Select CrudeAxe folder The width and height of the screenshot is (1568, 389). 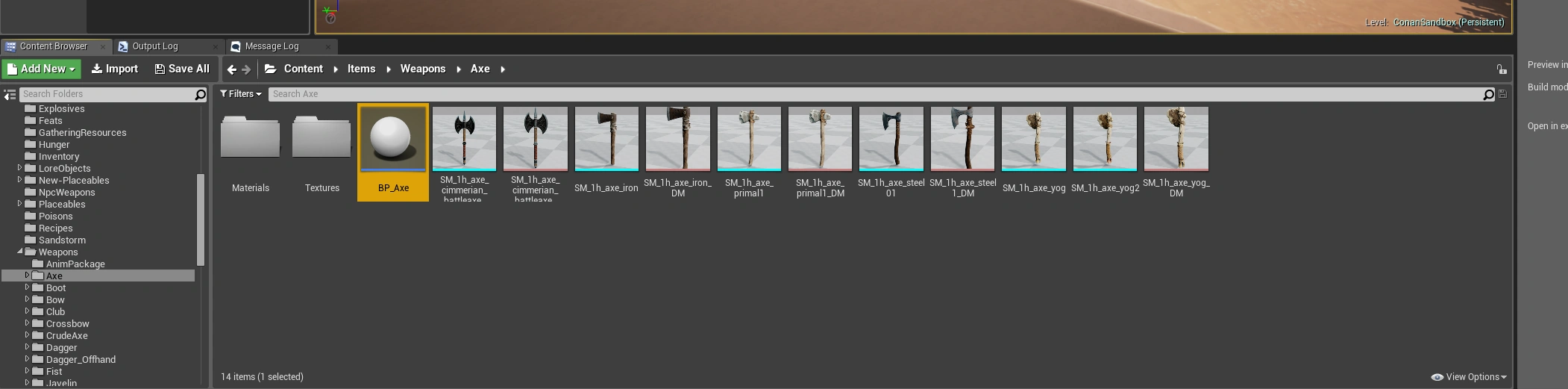pos(66,336)
